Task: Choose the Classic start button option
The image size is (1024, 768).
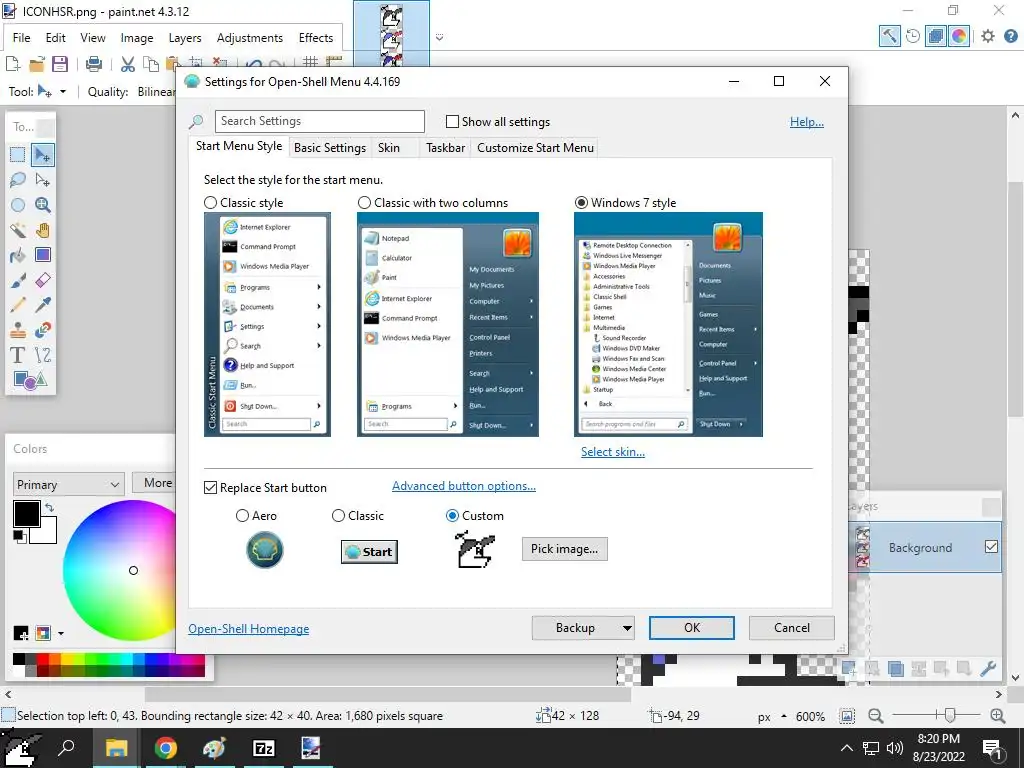Action: [x=338, y=516]
